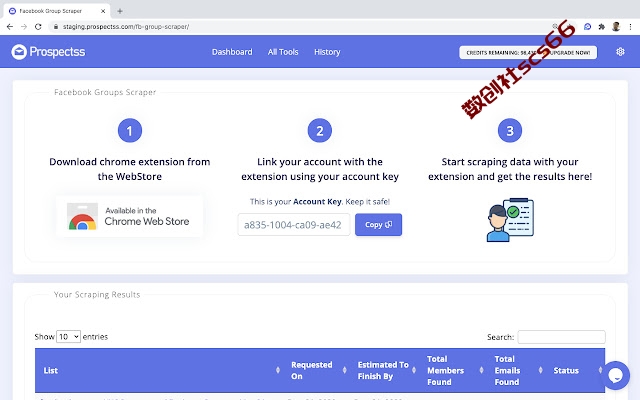Screen dimensions: 640x400
Task: Sort by Total Members Found column
Action: pos(453,370)
